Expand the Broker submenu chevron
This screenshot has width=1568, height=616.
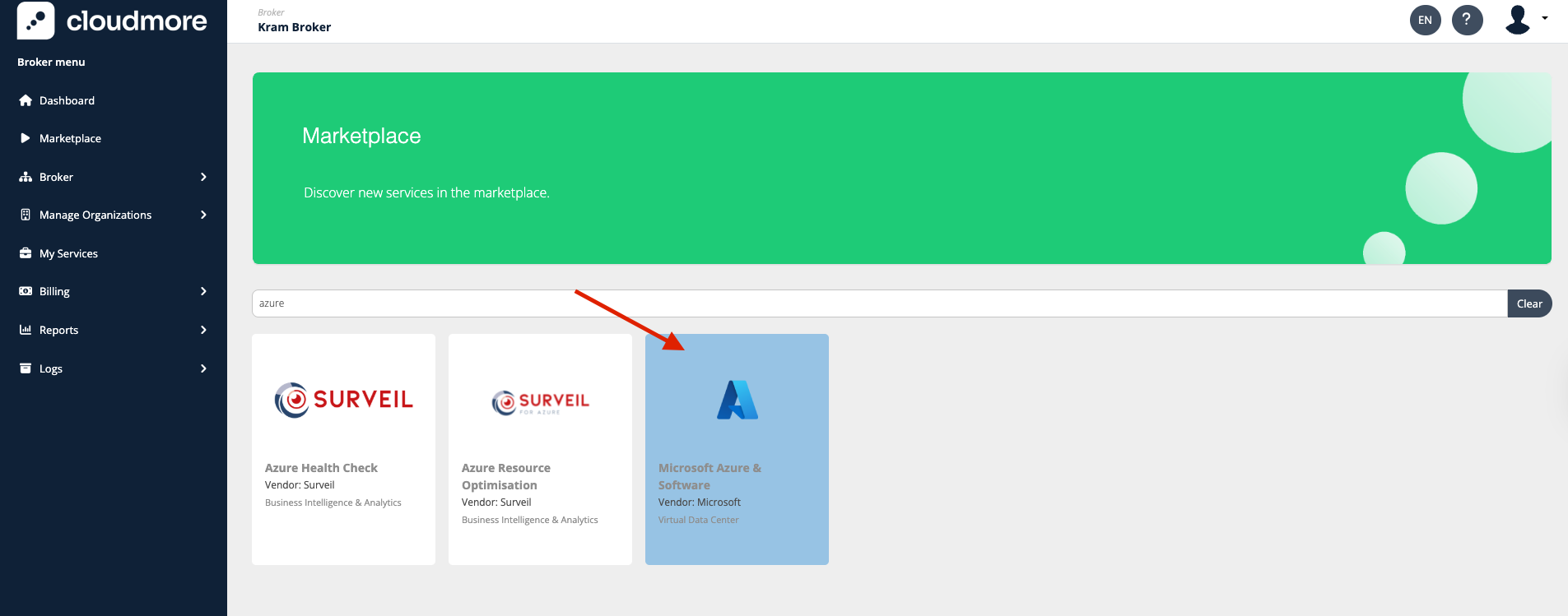click(x=203, y=177)
